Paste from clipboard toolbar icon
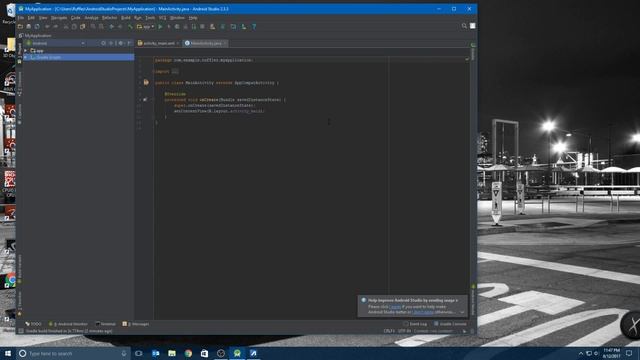Viewport: 640px width, 360px height. [x=82, y=27]
